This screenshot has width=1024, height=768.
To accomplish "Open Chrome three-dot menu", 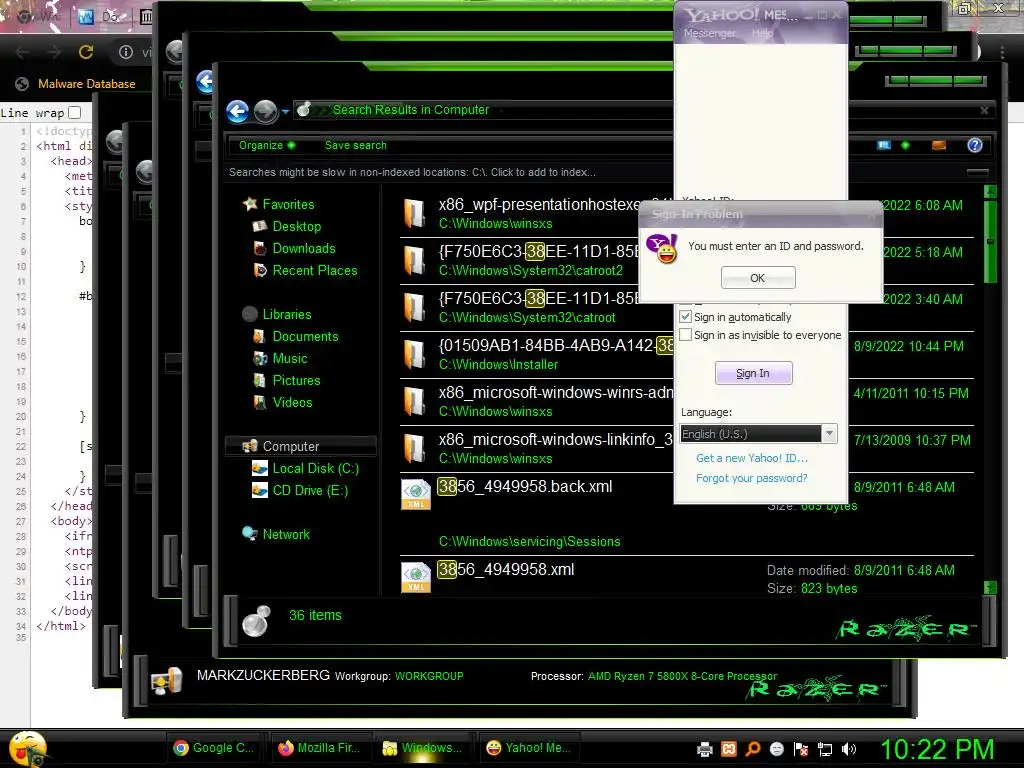I will coord(1002,52).
